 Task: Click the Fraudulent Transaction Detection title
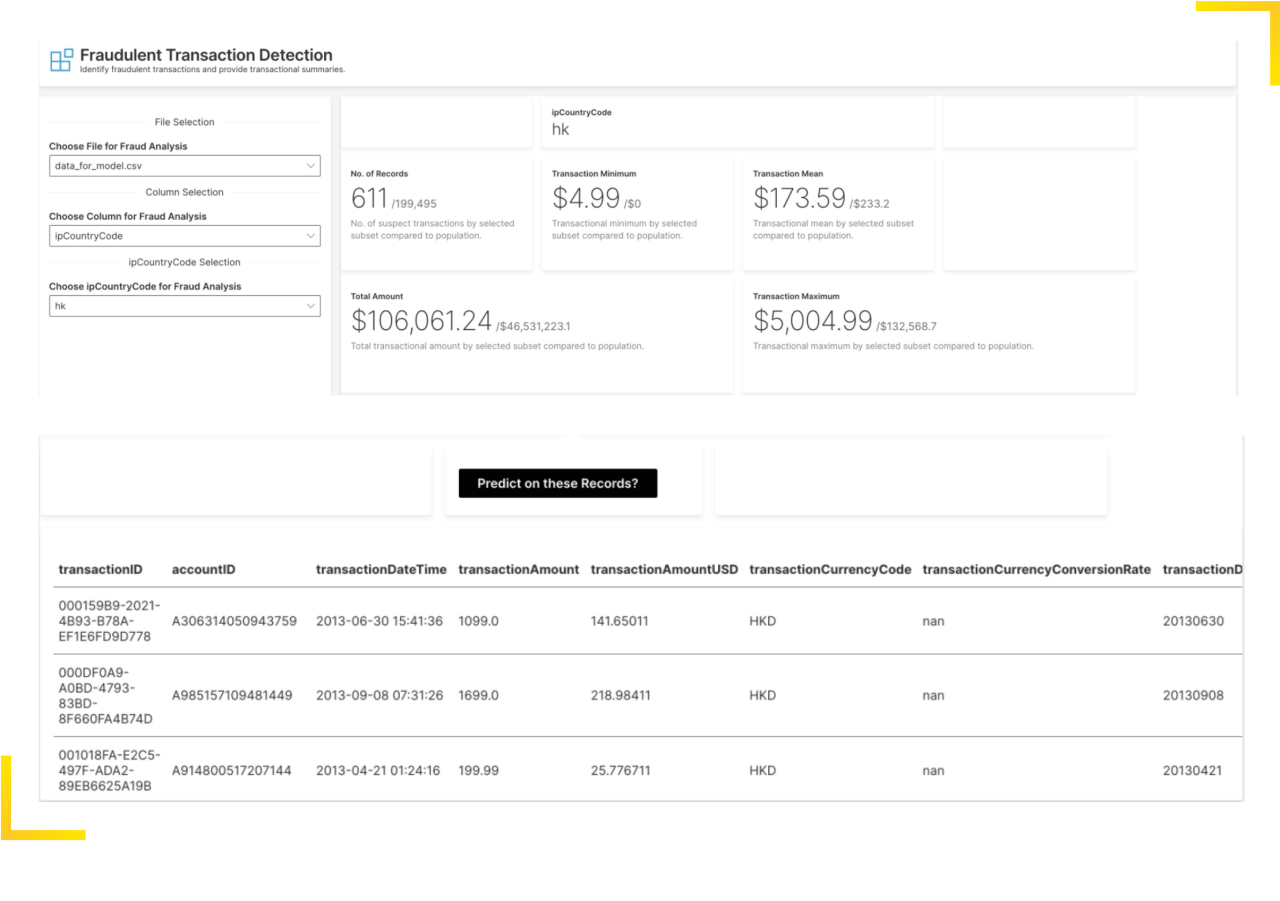207,54
